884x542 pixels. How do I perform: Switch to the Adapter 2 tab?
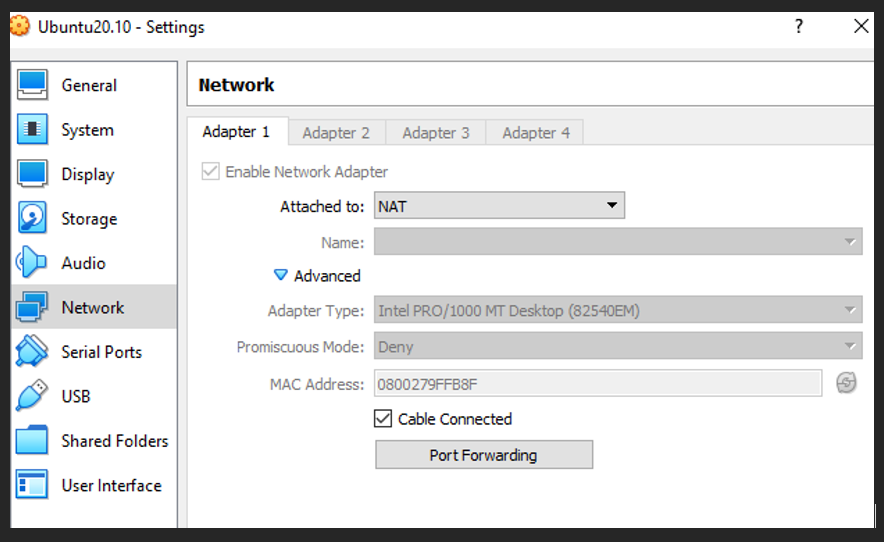pyautogui.click(x=337, y=133)
